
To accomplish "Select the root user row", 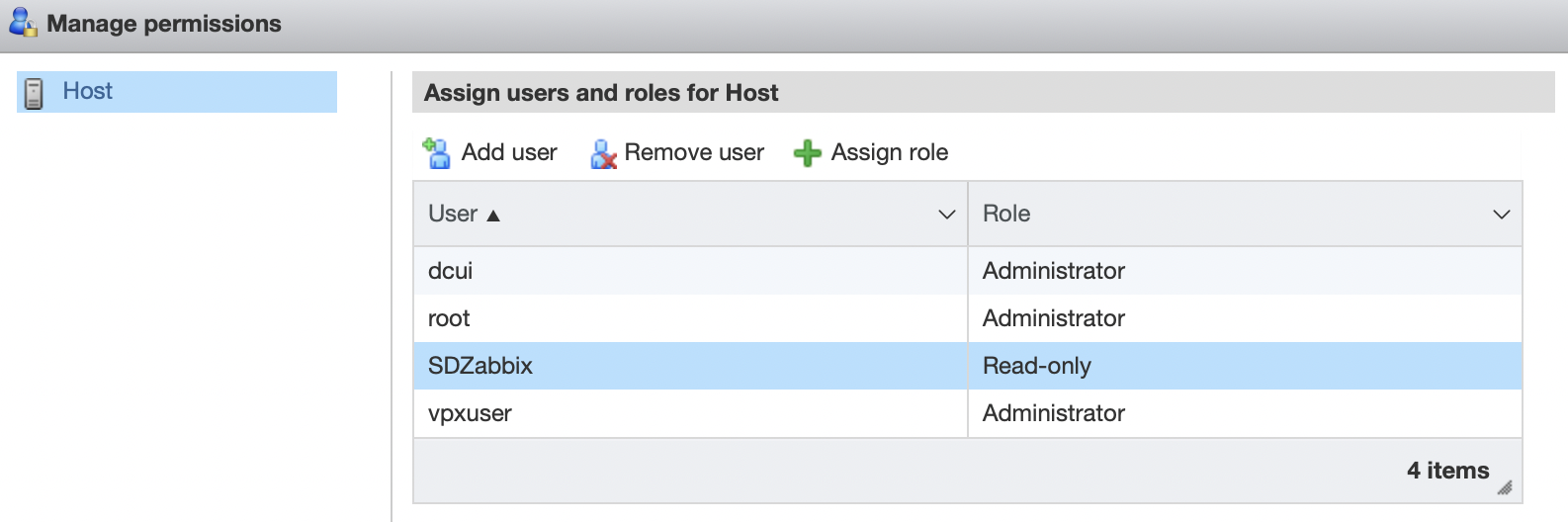I will pos(449,318).
